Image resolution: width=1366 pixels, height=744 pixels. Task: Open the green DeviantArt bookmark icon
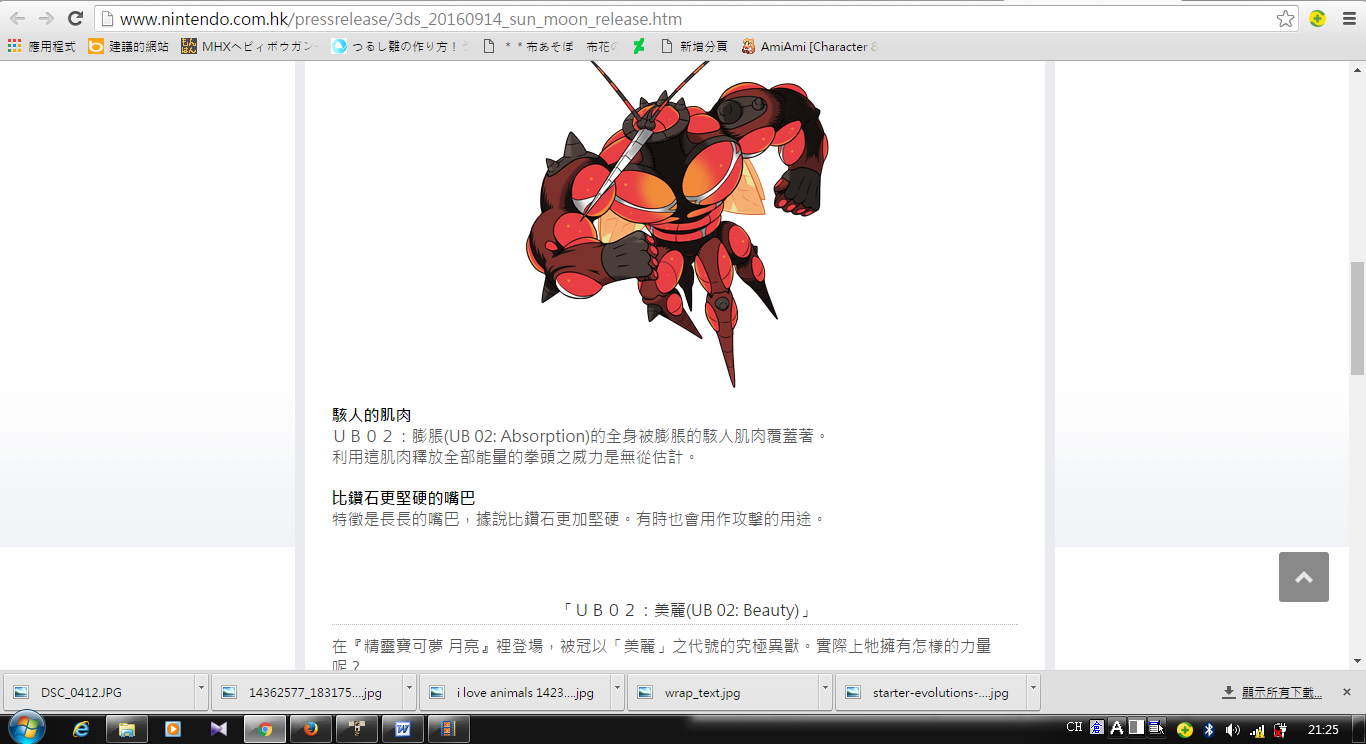[x=638, y=46]
